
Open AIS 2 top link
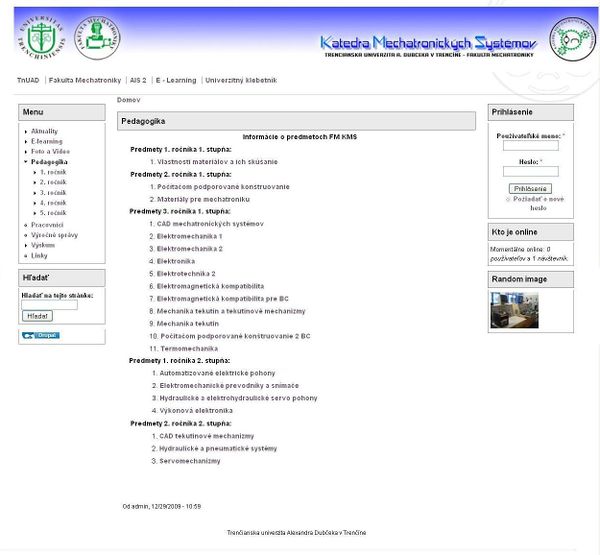click(138, 80)
